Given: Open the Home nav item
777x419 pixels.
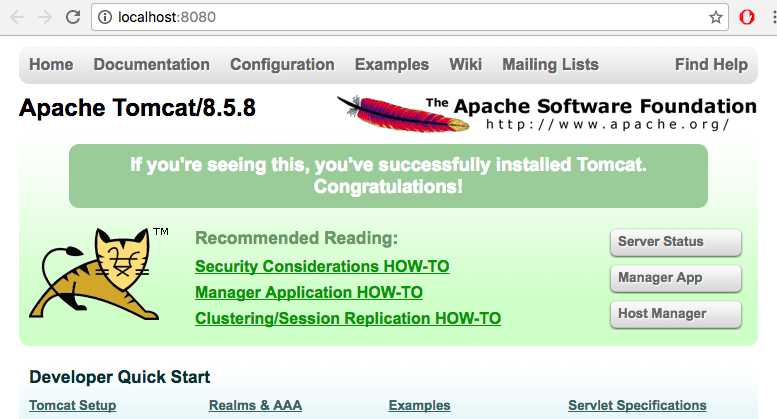Looking at the screenshot, I should (x=51, y=64).
